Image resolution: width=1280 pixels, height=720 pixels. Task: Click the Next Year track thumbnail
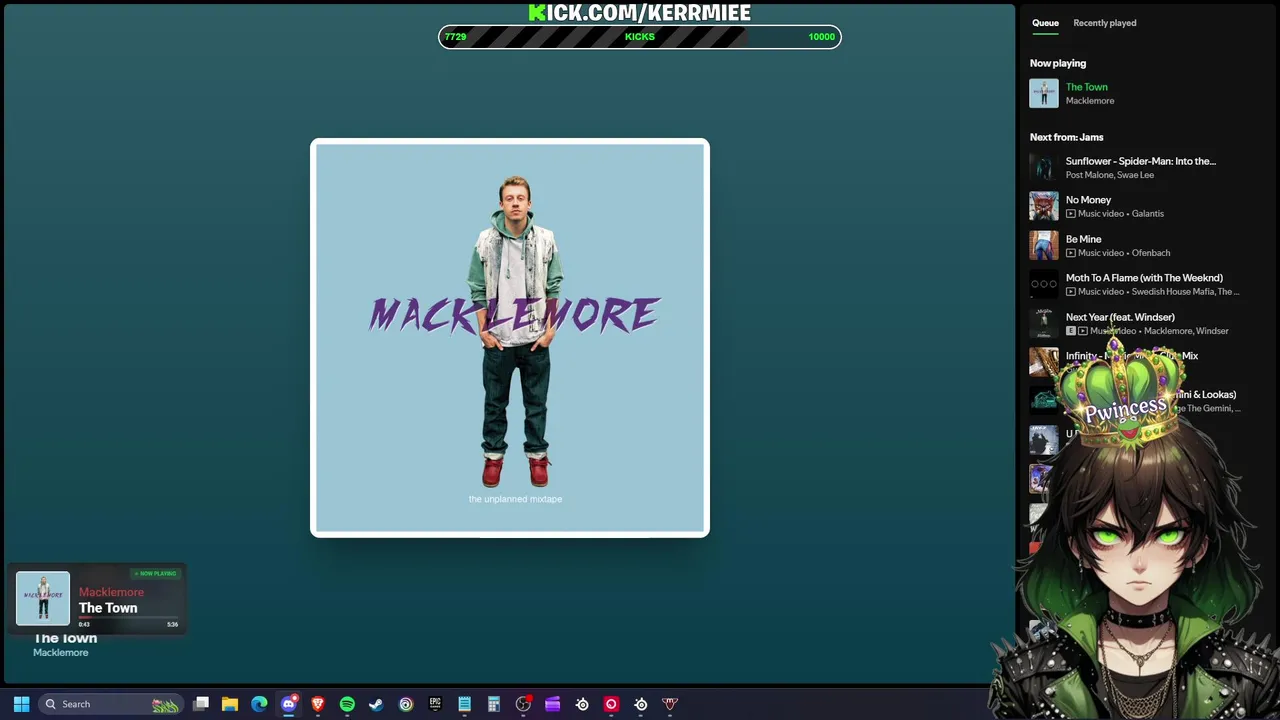1044,324
